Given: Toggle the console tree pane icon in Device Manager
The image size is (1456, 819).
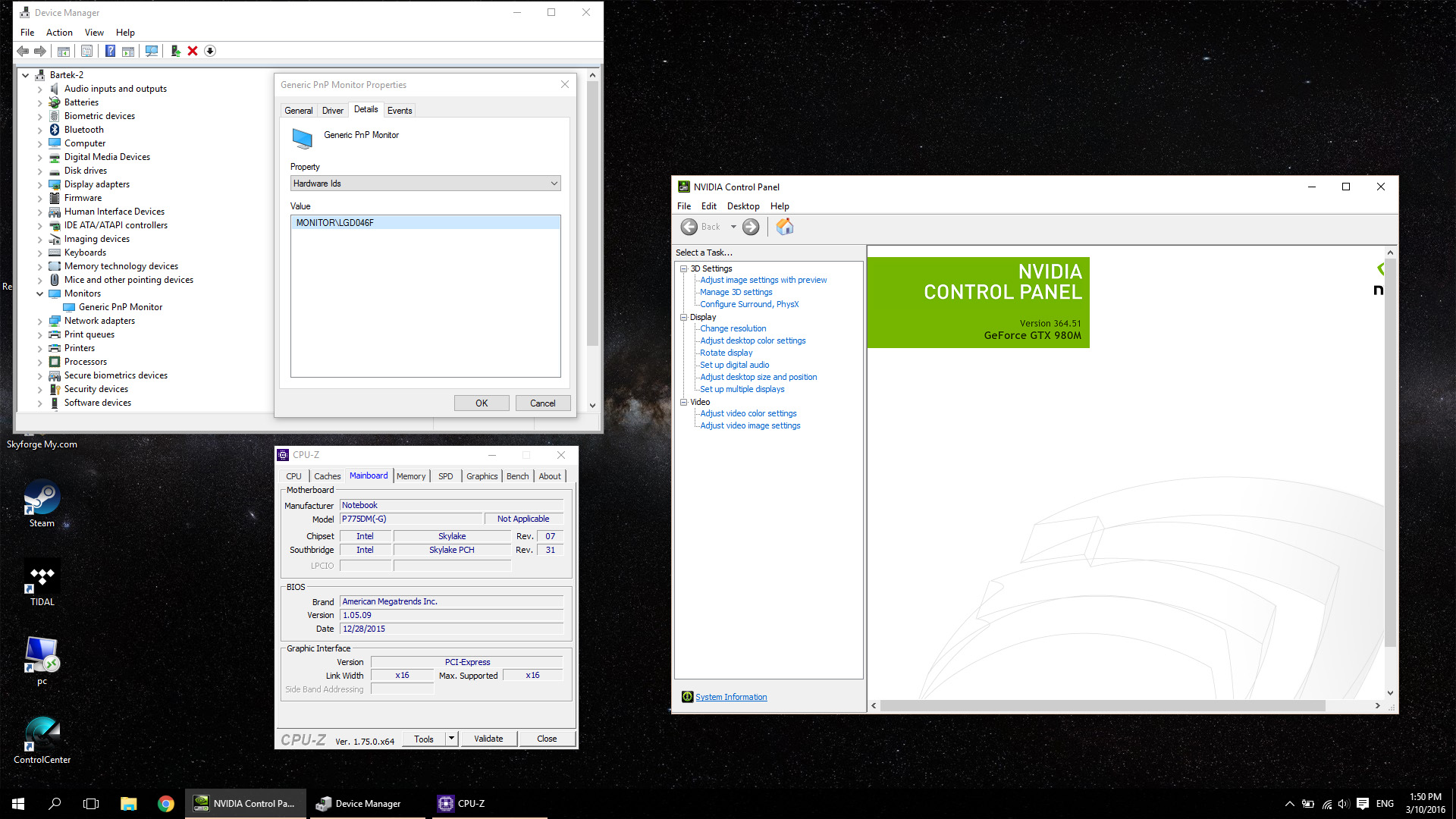Looking at the screenshot, I should 64,51.
